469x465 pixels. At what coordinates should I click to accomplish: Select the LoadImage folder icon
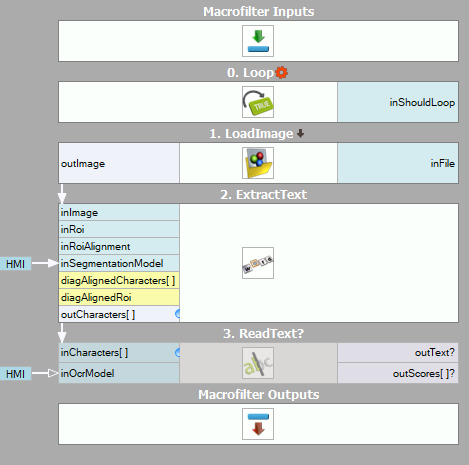258,163
